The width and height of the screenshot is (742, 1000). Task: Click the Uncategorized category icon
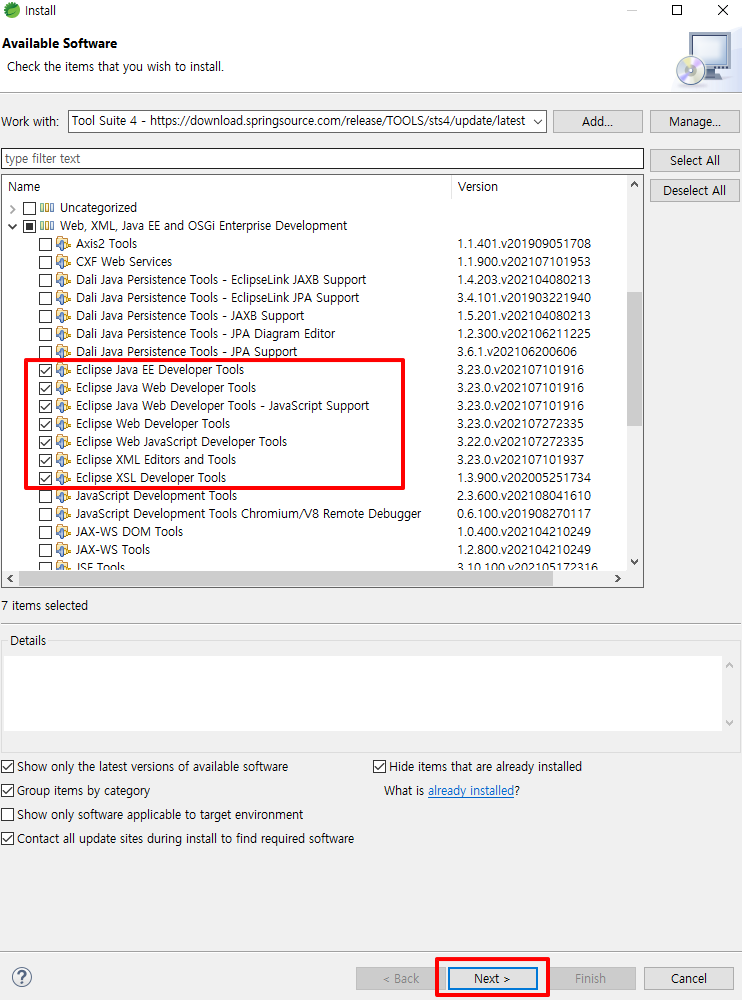[x=47, y=208]
